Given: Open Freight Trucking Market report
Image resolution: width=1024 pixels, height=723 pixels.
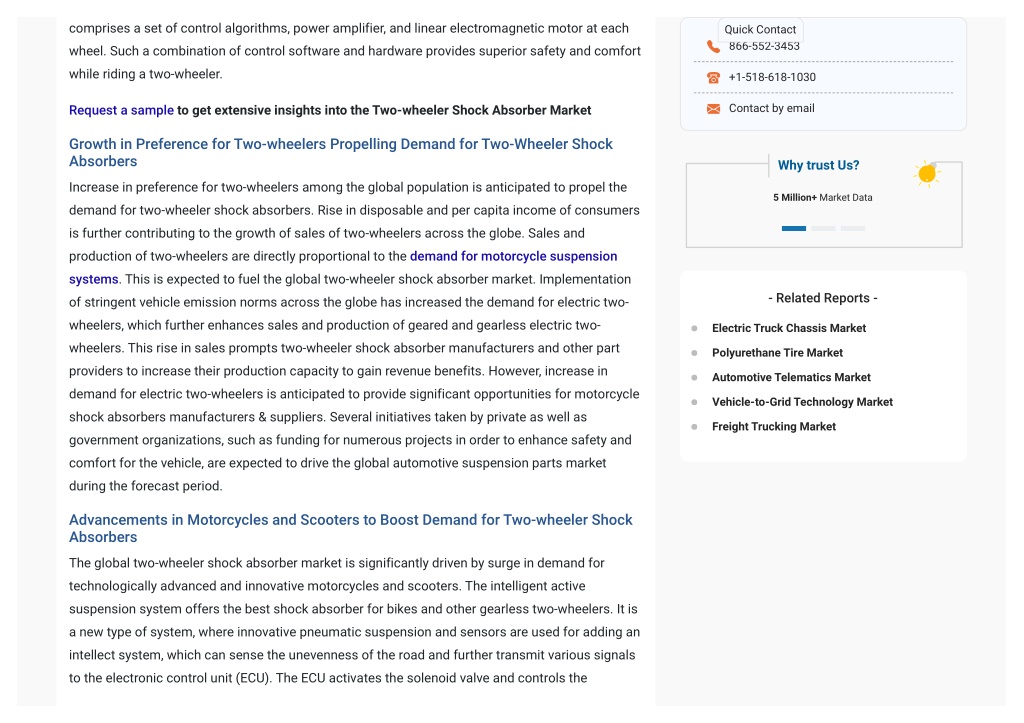Looking at the screenshot, I should click(x=774, y=427).
